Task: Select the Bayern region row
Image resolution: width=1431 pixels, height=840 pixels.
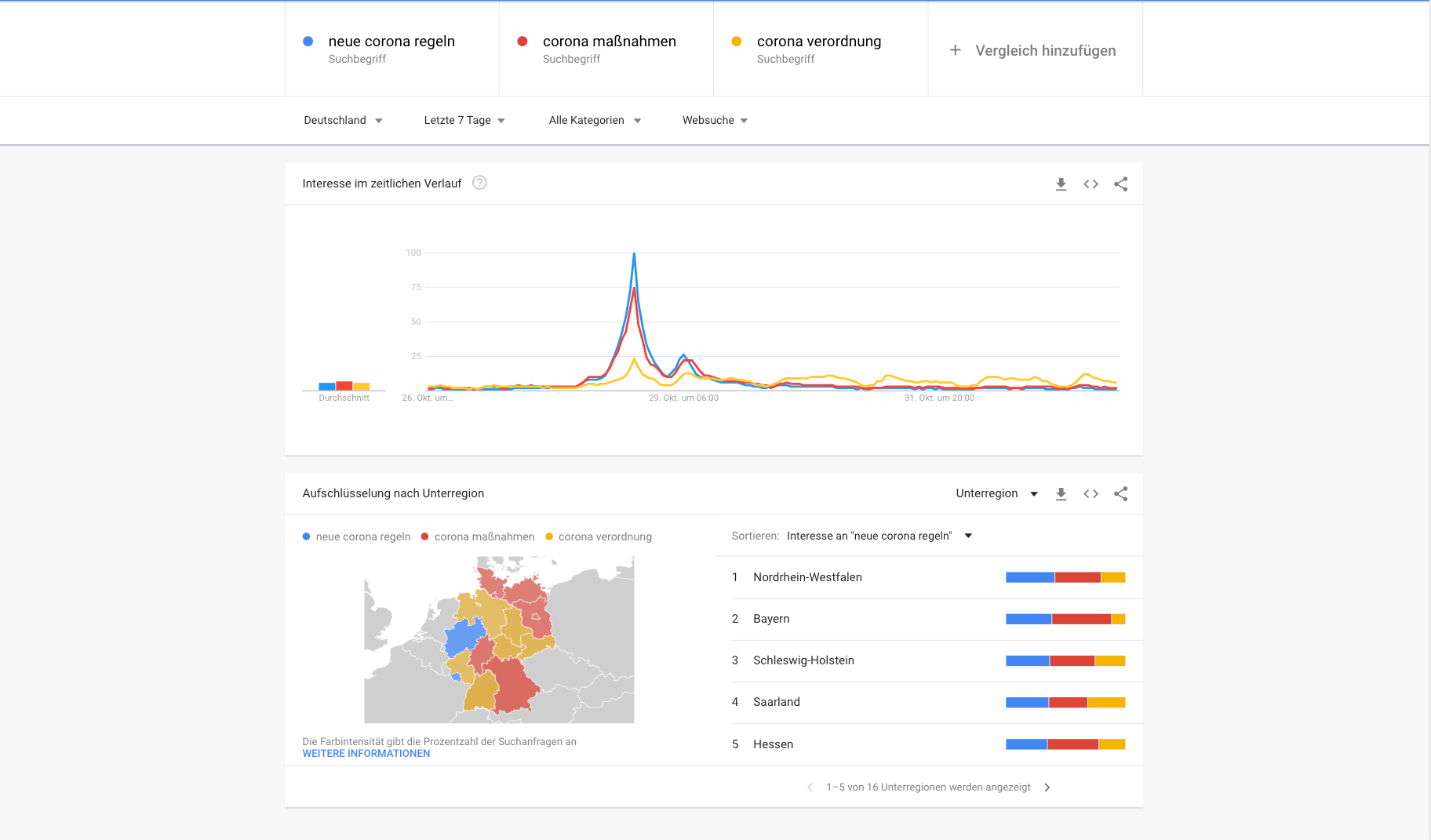Action: 771,619
